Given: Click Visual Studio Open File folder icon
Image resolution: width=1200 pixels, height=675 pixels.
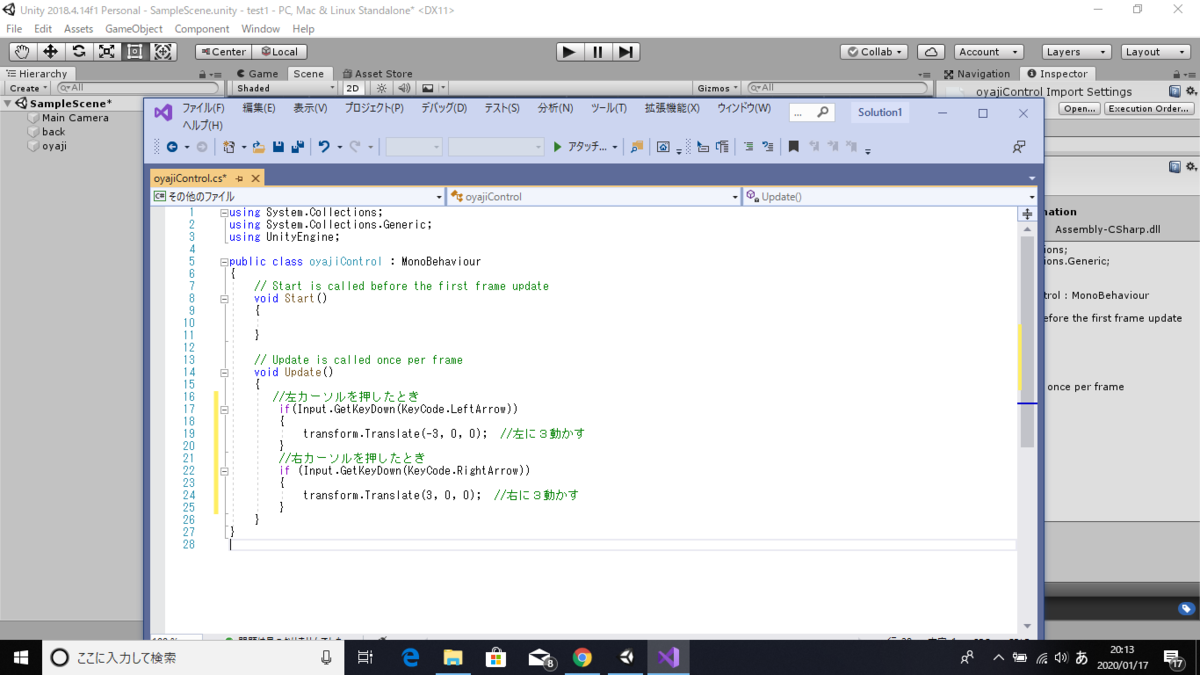Looking at the screenshot, I should [258, 147].
